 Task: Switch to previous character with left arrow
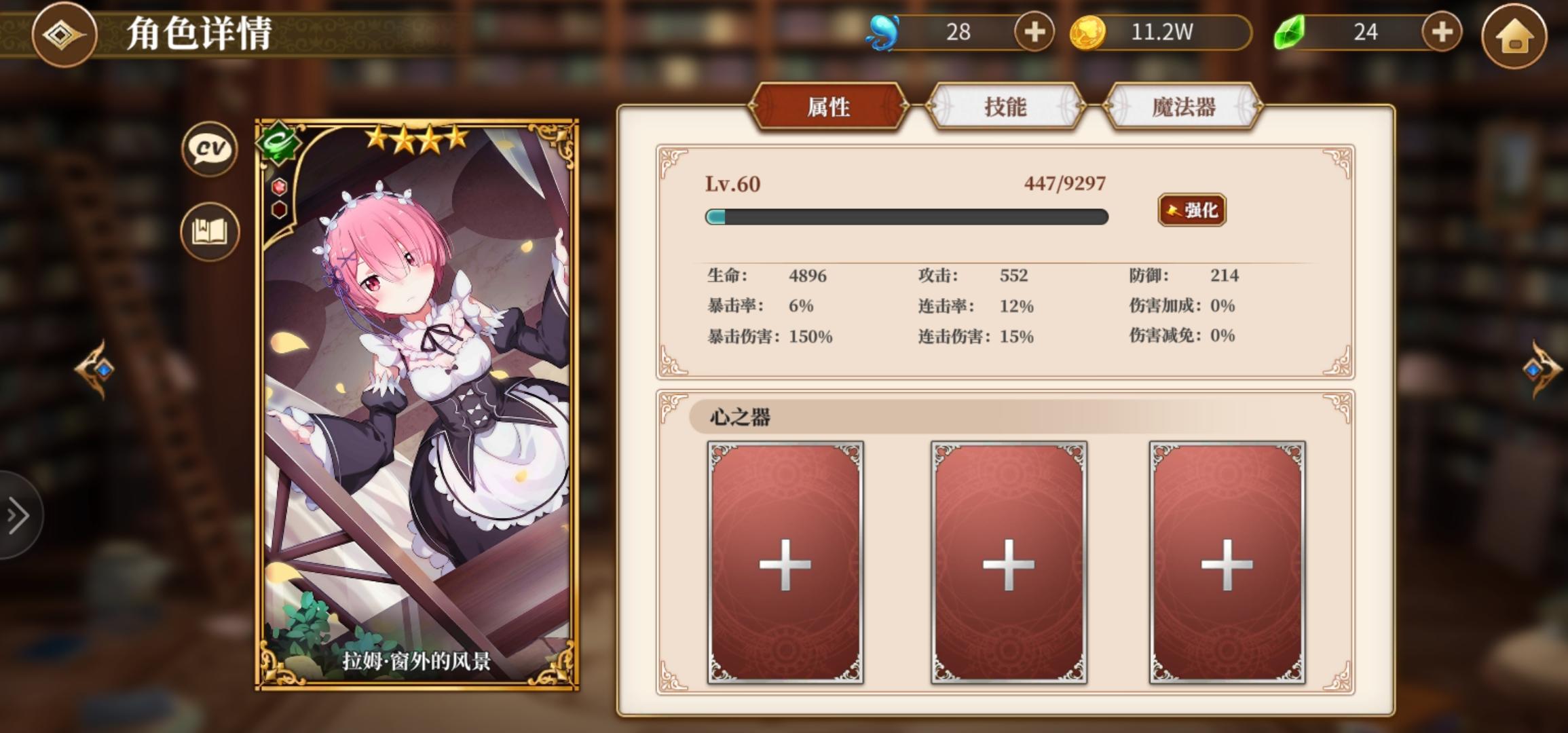(x=96, y=369)
